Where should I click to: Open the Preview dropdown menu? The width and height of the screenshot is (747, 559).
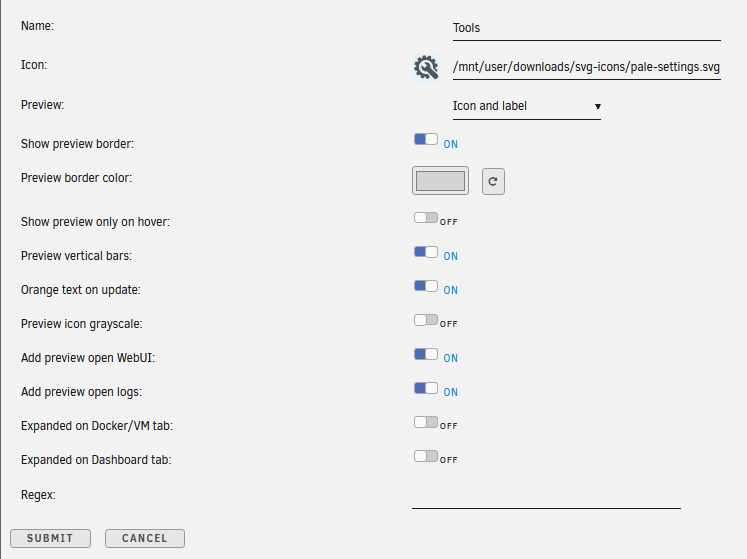coord(526,106)
